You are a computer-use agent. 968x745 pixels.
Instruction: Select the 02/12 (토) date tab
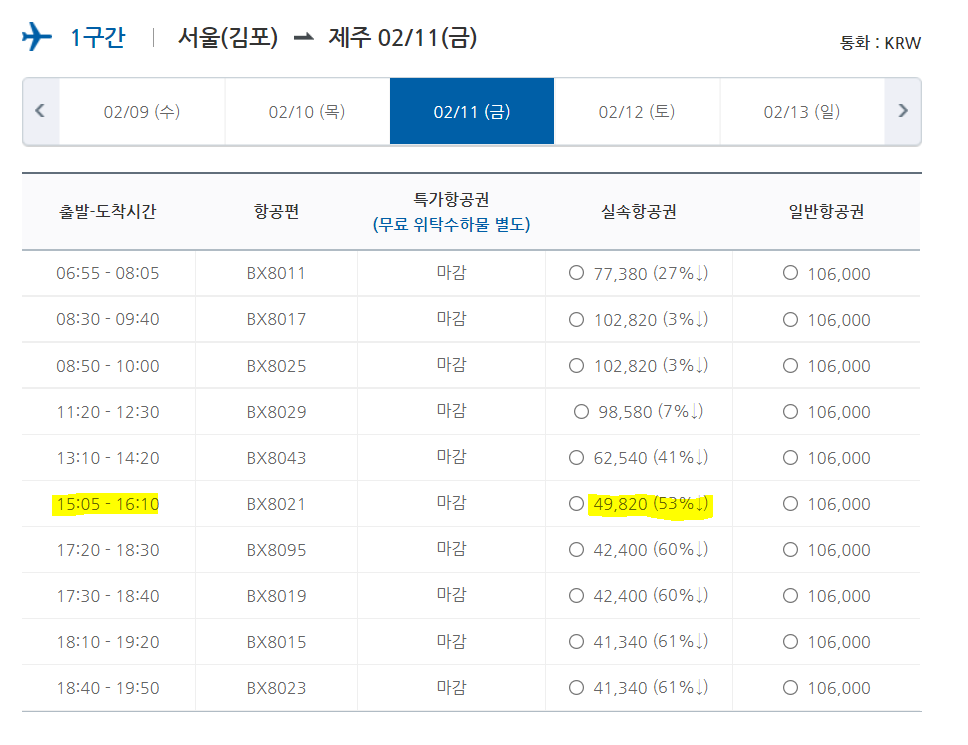tap(636, 112)
